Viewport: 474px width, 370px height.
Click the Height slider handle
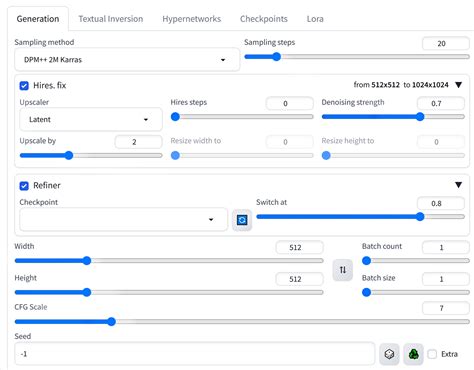tap(87, 292)
